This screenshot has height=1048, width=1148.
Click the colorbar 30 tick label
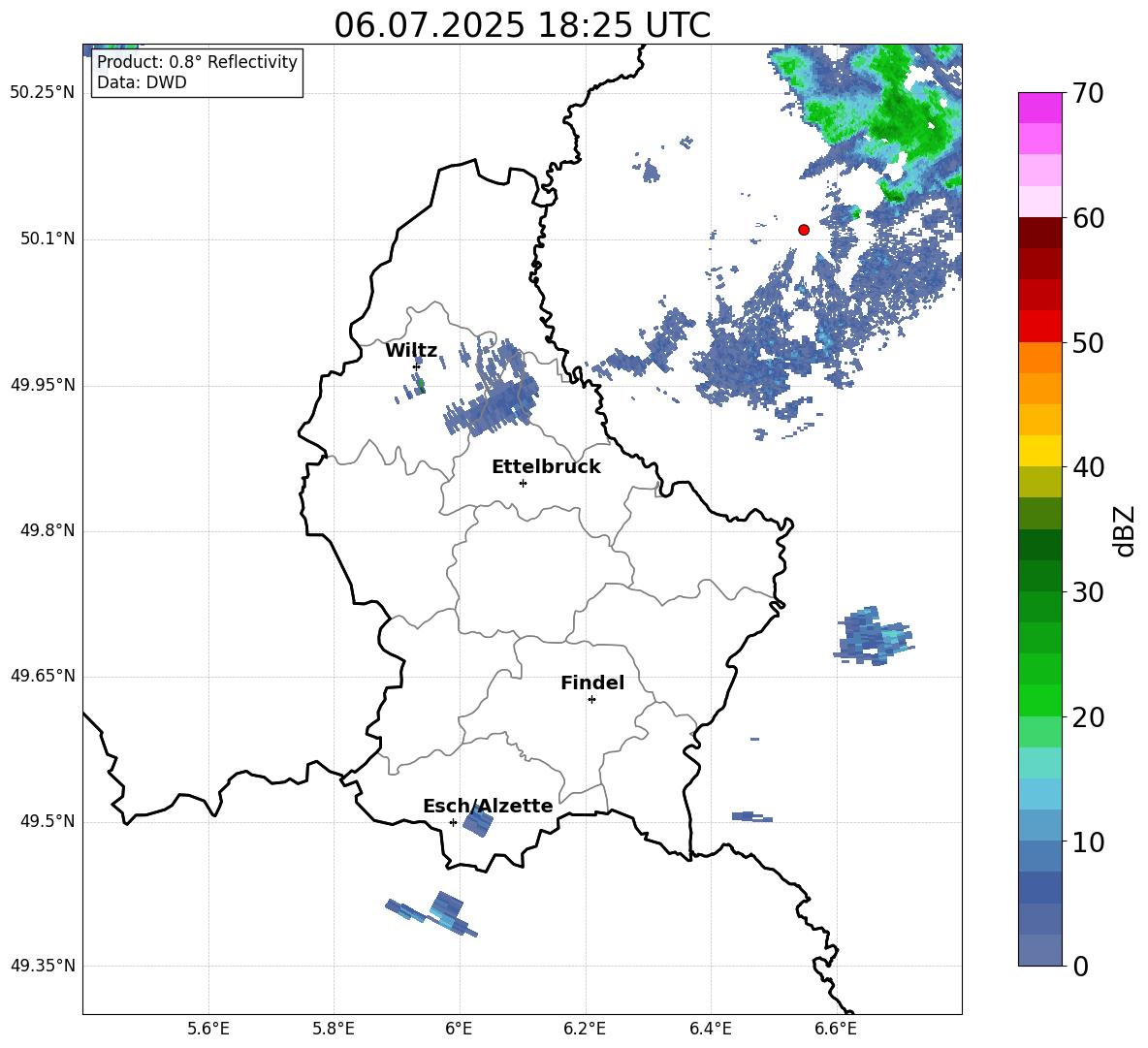(1088, 592)
